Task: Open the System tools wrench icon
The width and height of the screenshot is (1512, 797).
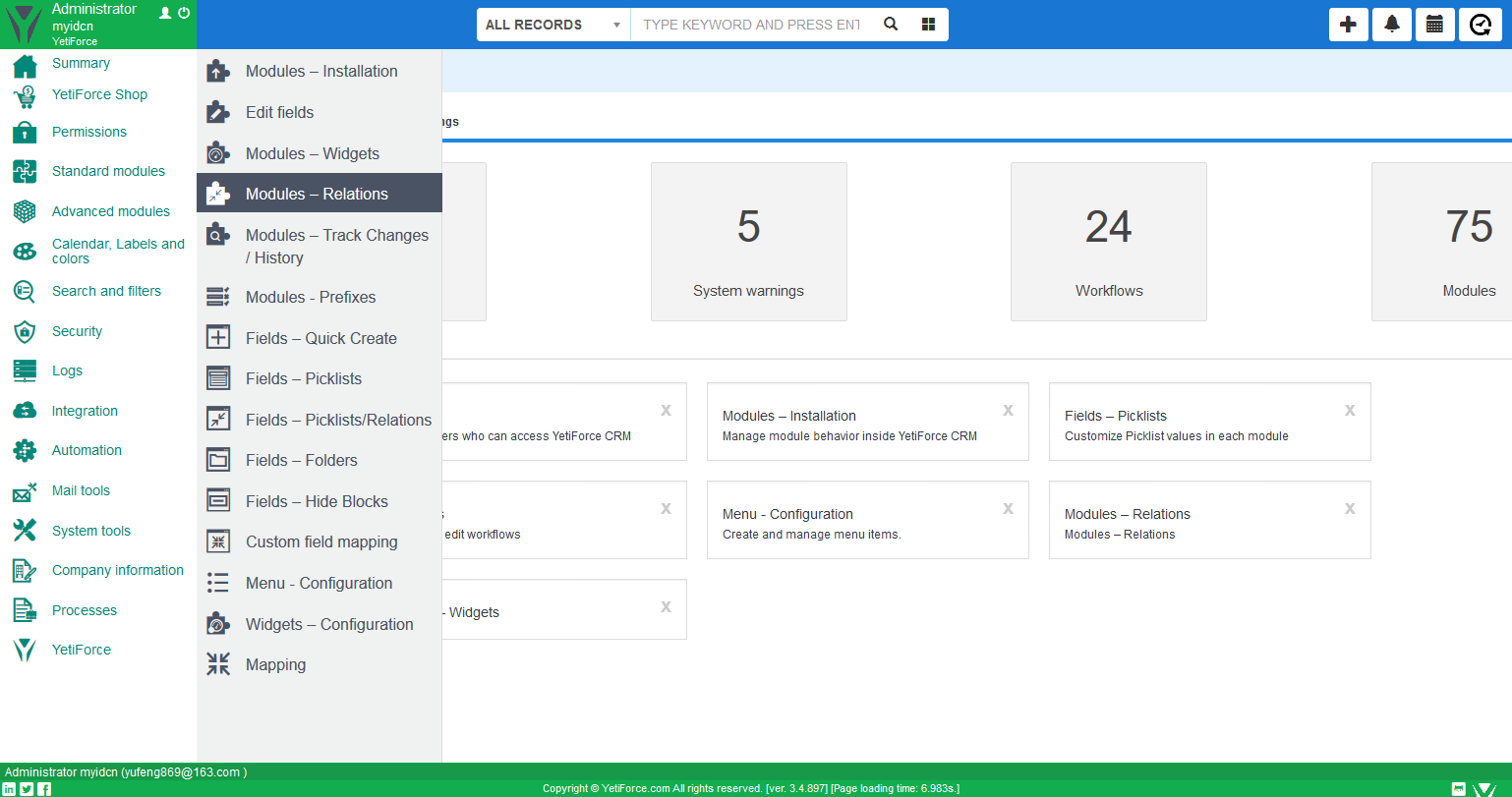Action: tap(25, 532)
